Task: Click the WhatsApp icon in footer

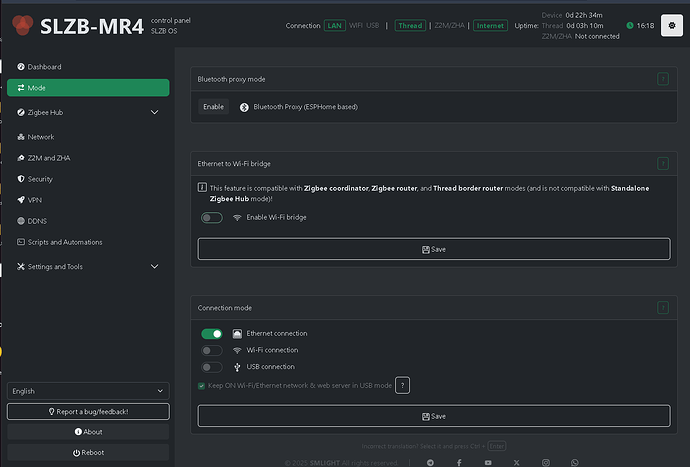Action: (574, 462)
